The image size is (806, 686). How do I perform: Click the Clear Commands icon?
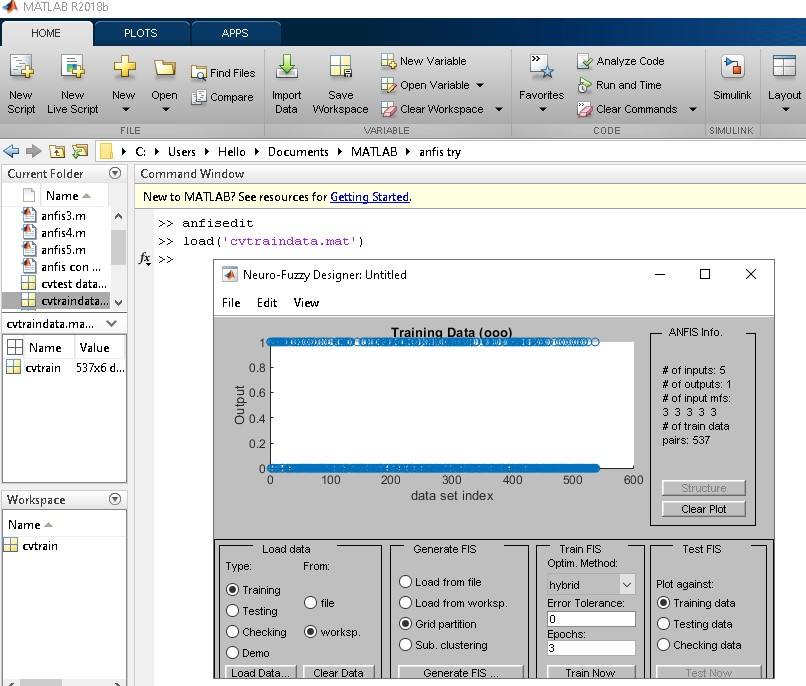584,109
